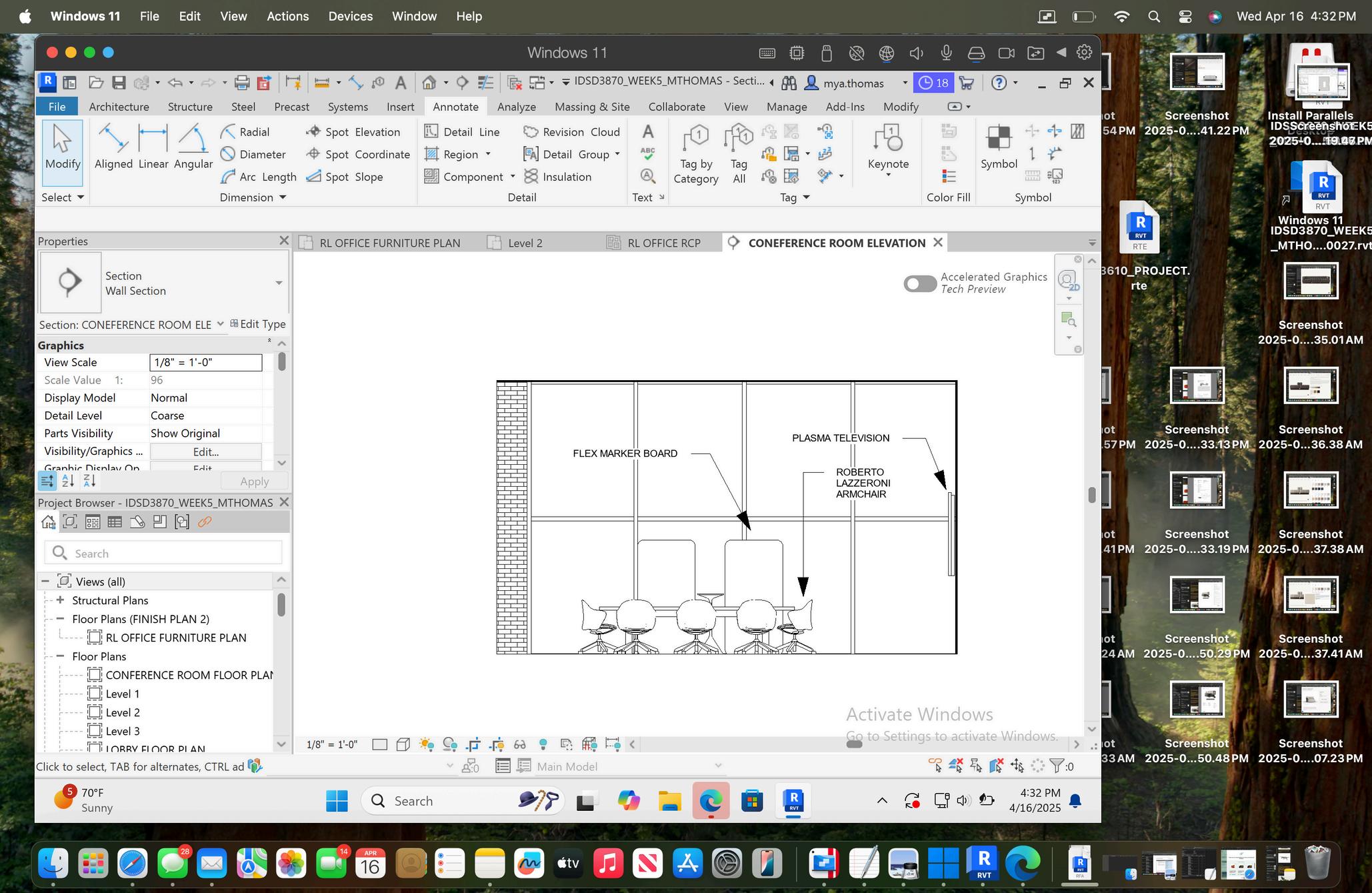Click Visual Style icon in view control bar
1372x893 pixels.
click(x=403, y=744)
